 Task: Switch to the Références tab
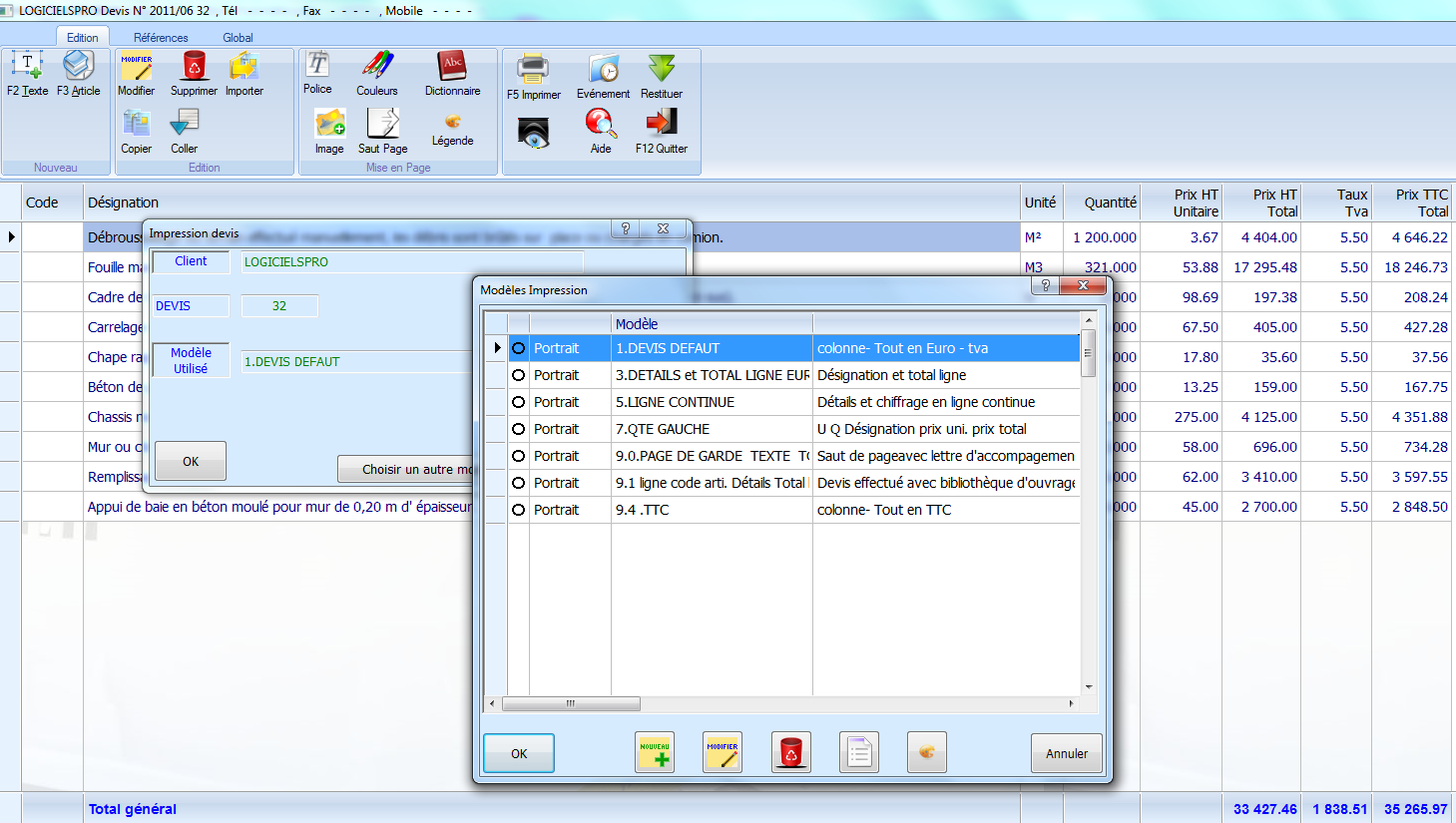tap(161, 38)
